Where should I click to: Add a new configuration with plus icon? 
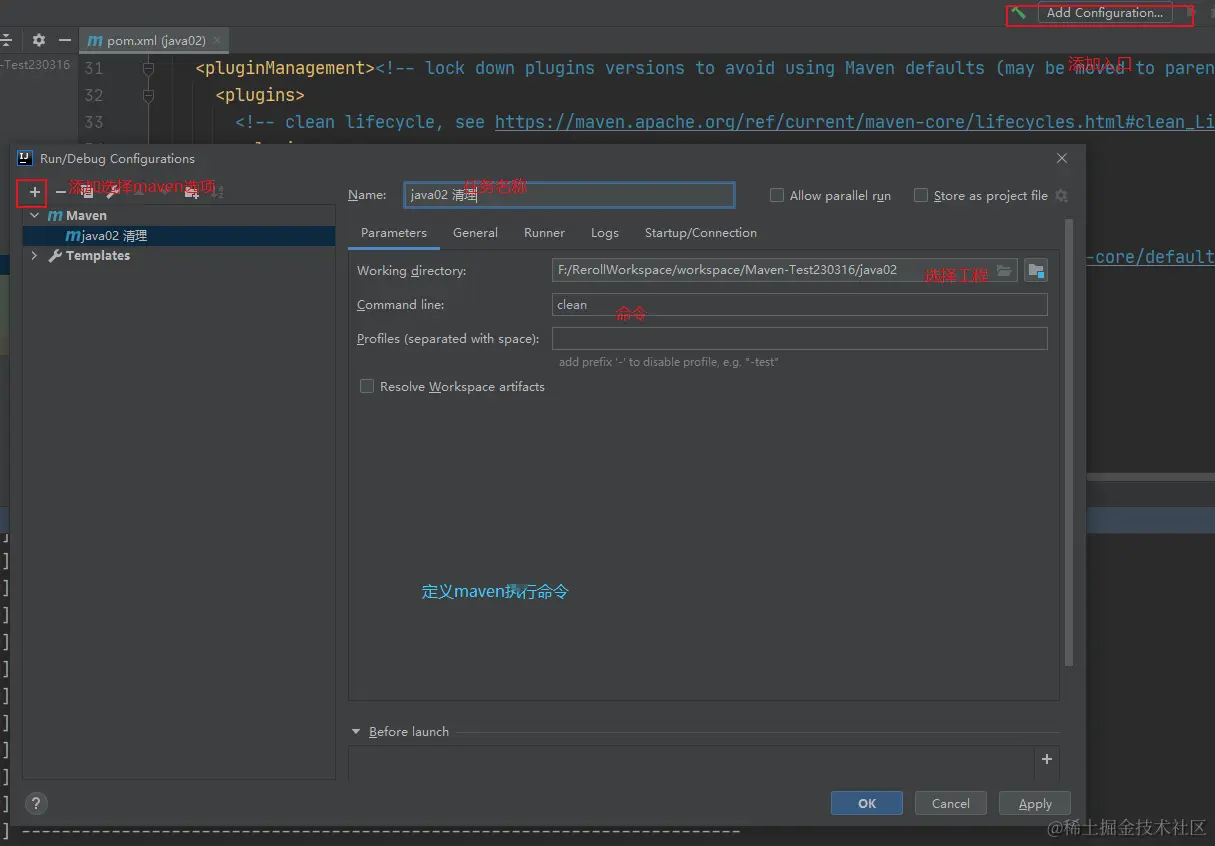pos(34,192)
